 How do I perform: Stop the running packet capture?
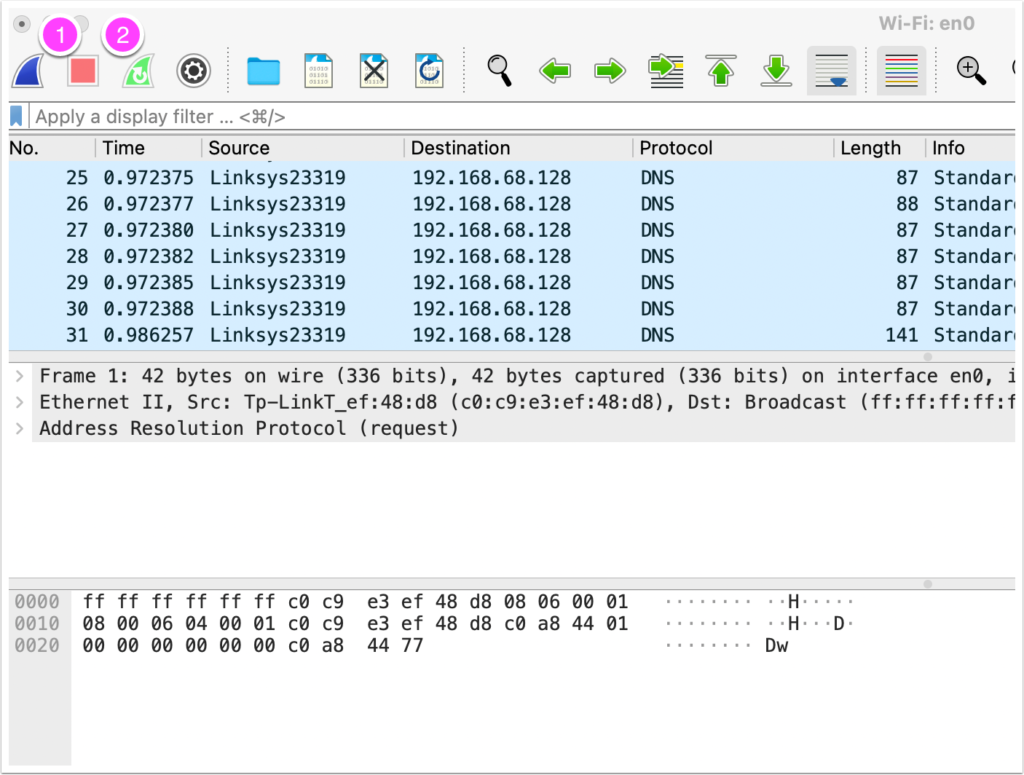pos(83,71)
